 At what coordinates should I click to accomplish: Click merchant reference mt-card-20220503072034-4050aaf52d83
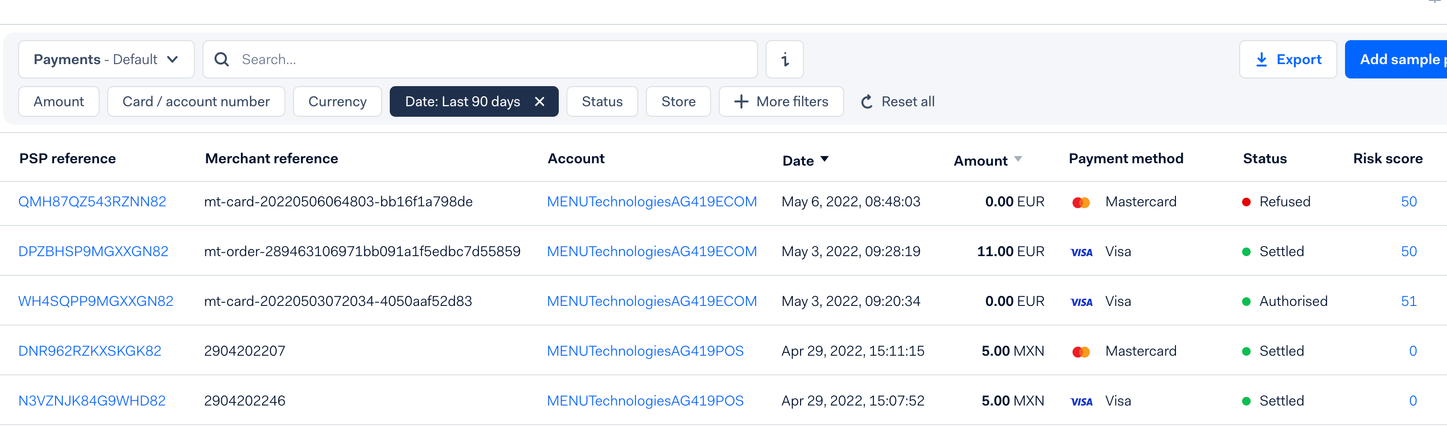[x=338, y=301]
